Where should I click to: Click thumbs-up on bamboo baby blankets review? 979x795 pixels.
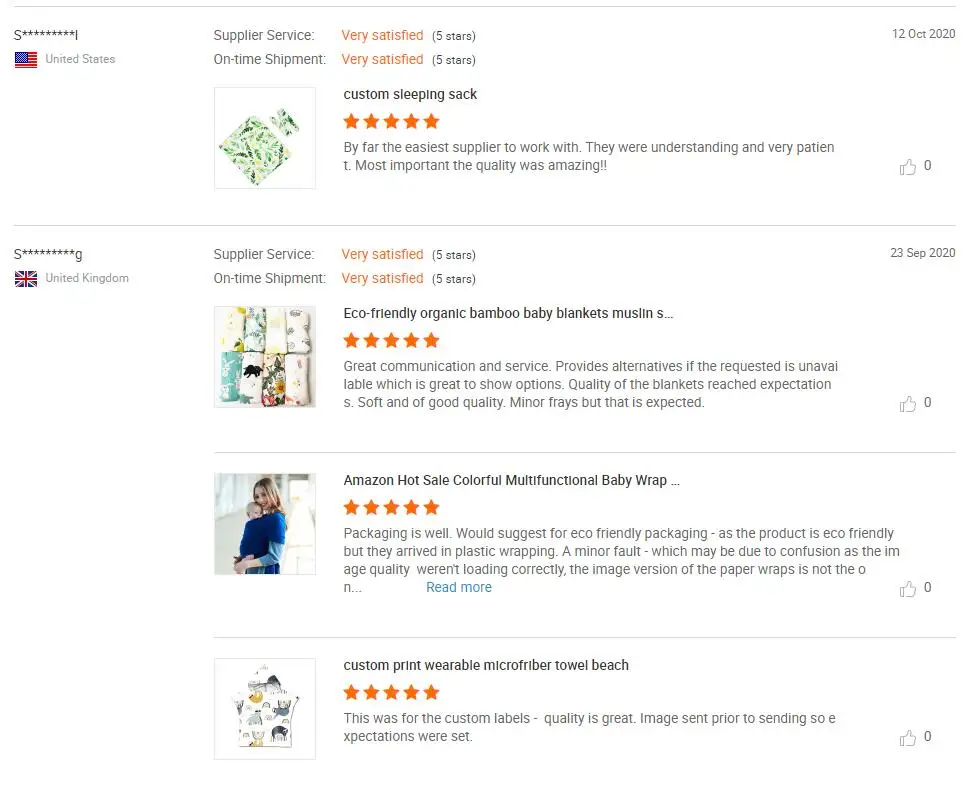[x=908, y=404]
